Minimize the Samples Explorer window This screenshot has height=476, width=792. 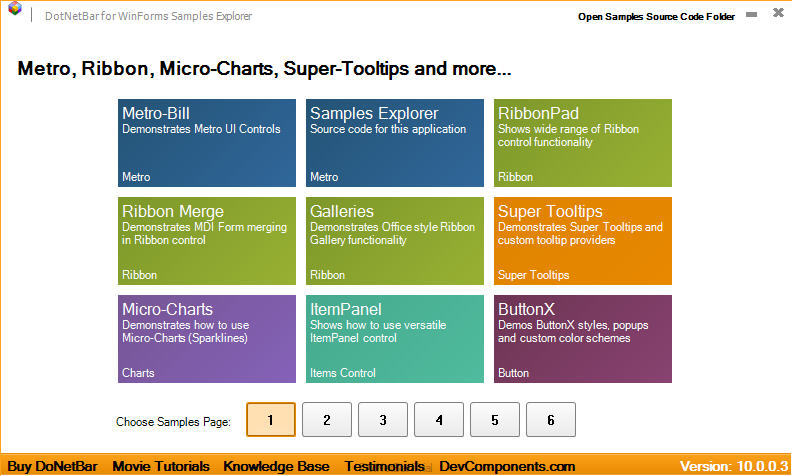(752, 15)
